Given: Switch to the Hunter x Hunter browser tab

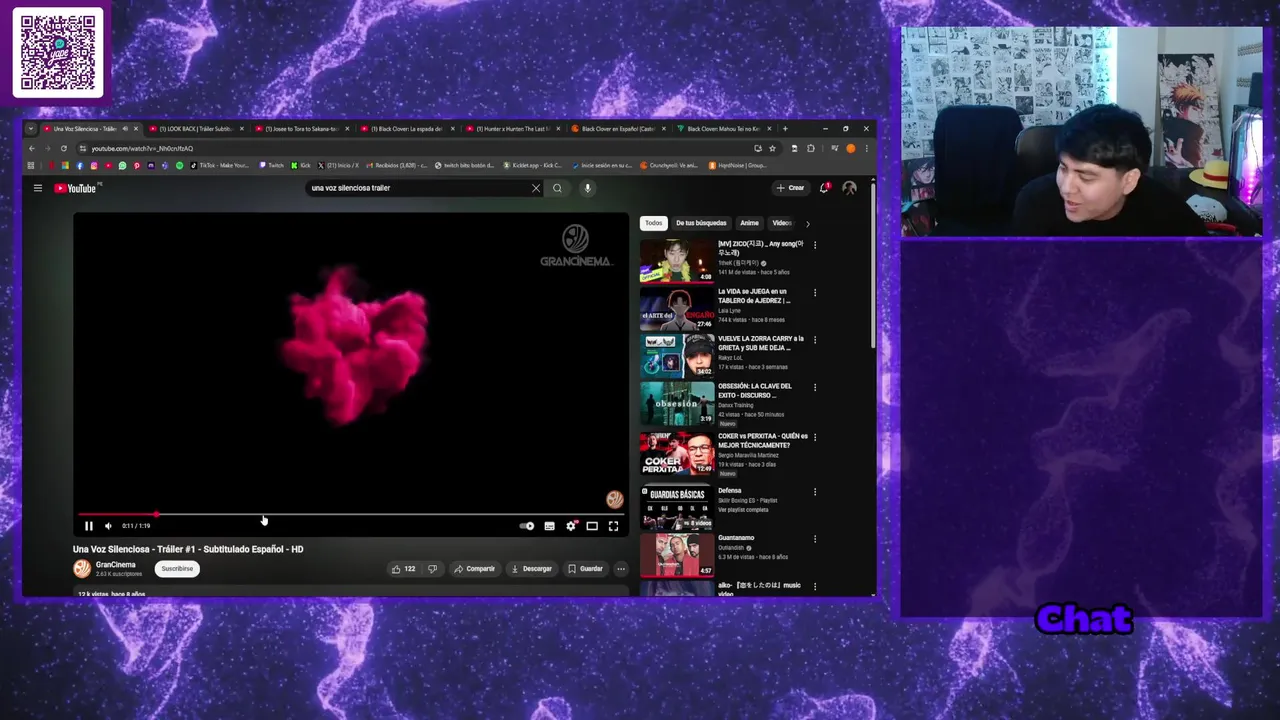Looking at the screenshot, I should coord(514,129).
